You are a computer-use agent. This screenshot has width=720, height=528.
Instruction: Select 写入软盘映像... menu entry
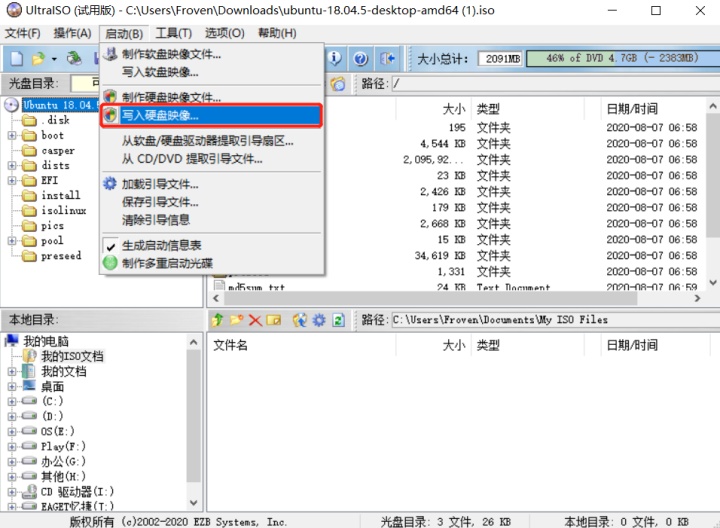pyautogui.click(x=211, y=72)
